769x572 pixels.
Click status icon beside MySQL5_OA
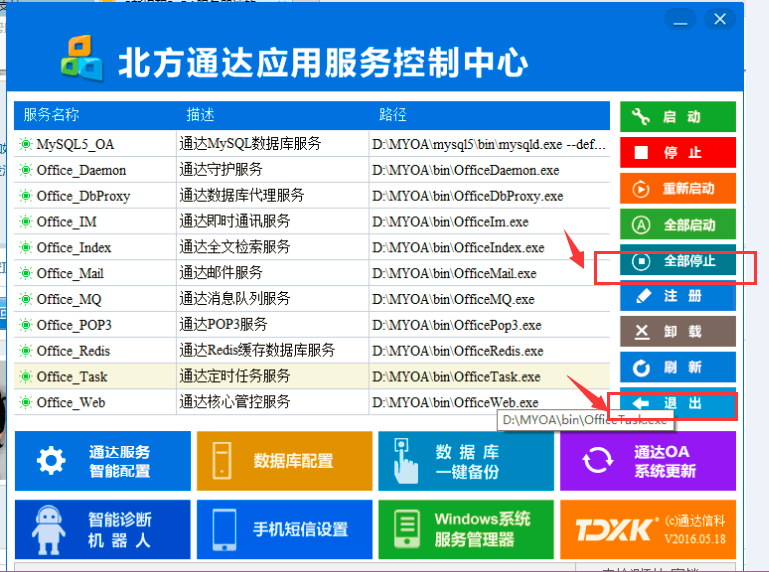pyautogui.click(x=26, y=144)
